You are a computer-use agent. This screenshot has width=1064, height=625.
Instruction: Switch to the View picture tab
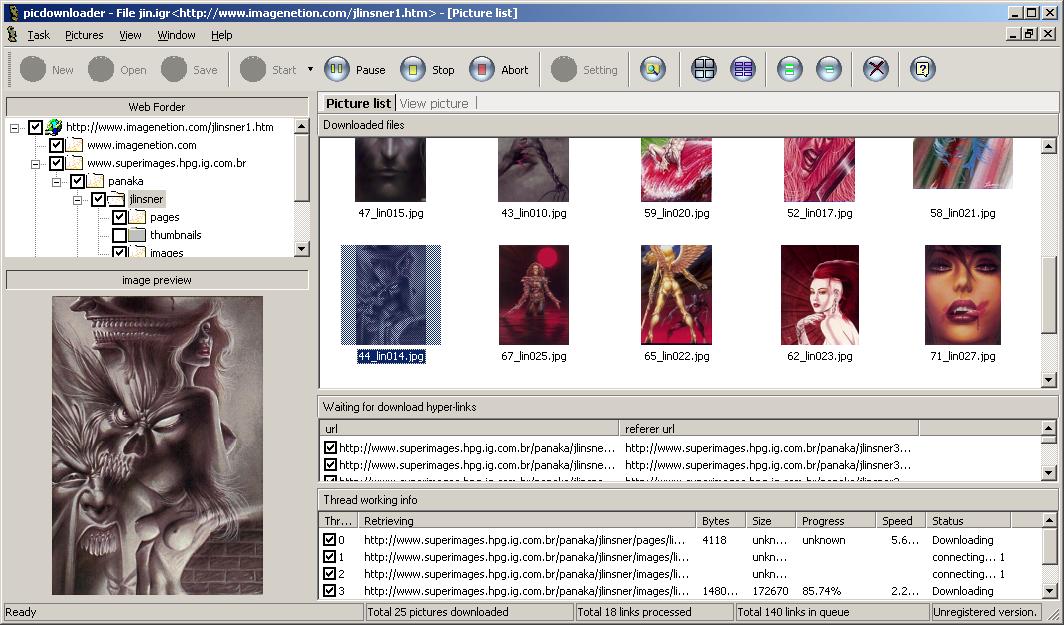click(434, 103)
